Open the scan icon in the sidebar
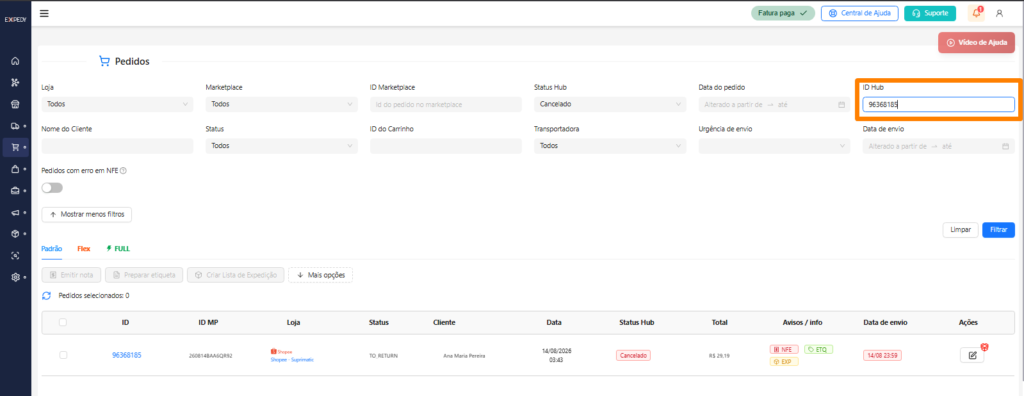The width and height of the screenshot is (1024, 396). [x=16, y=255]
